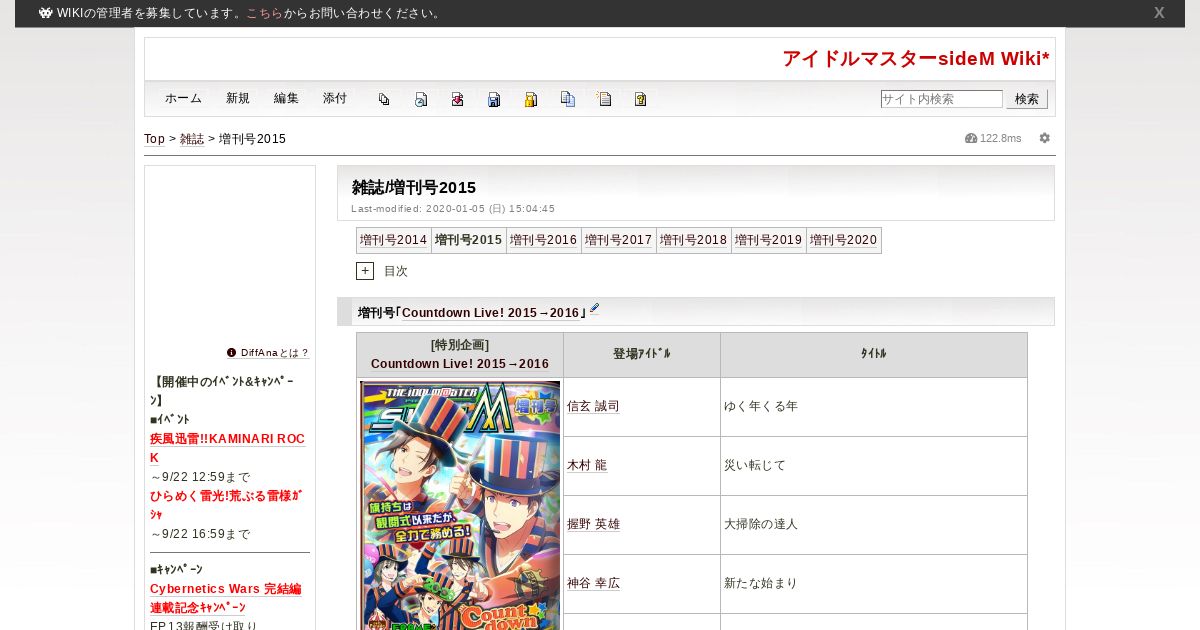Switch to the 増刊号2020 tab
The image size is (1200, 630).
pos(844,240)
